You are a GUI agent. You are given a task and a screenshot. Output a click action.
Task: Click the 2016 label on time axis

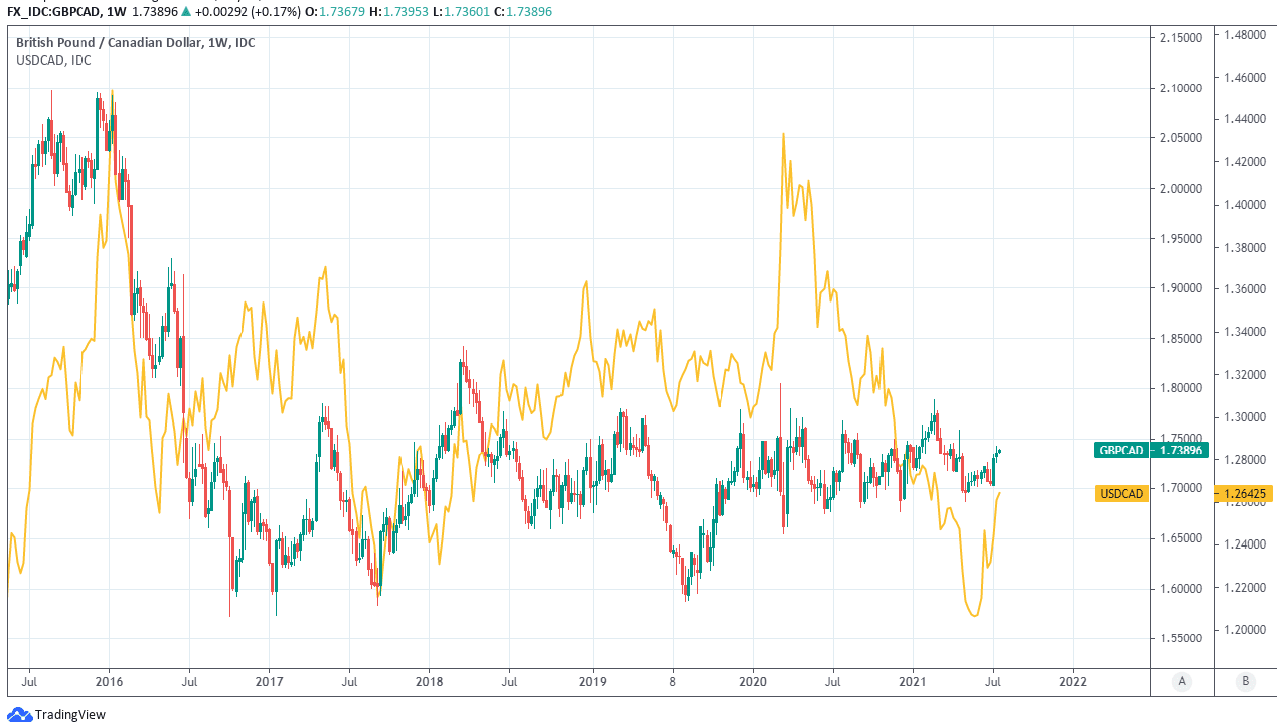click(x=109, y=681)
